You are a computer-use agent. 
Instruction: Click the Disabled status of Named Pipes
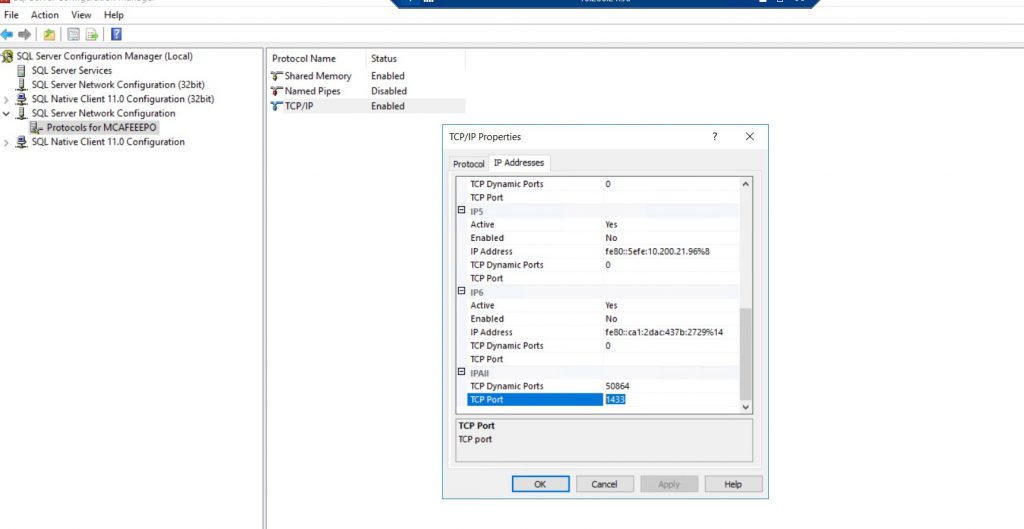click(389, 91)
